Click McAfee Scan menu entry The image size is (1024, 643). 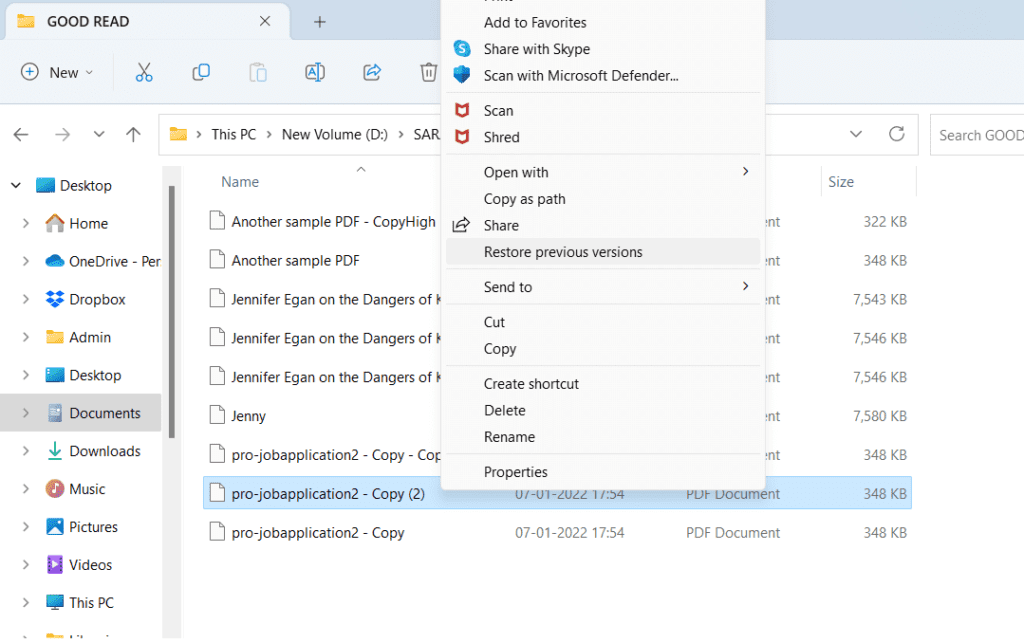click(603, 111)
